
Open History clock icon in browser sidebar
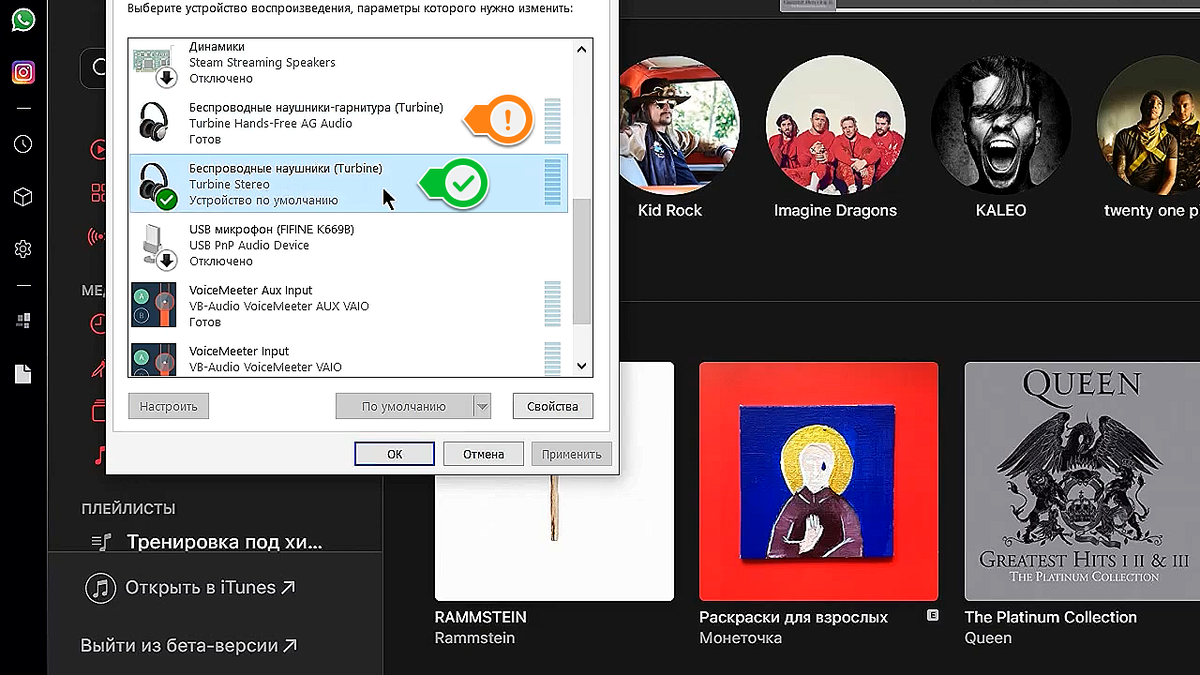click(x=23, y=145)
